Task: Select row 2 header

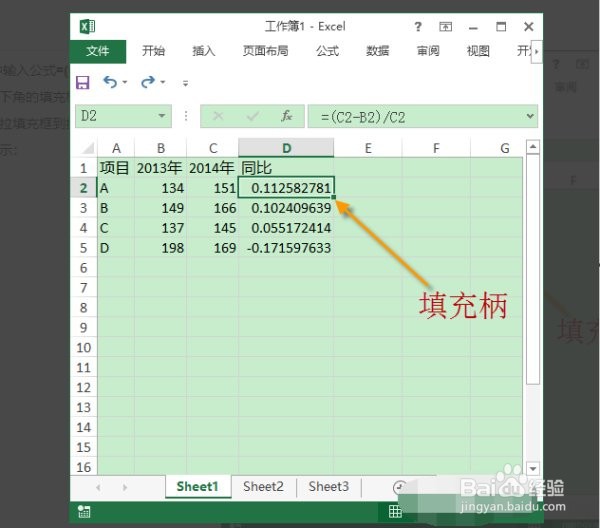Action: point(83,188)
